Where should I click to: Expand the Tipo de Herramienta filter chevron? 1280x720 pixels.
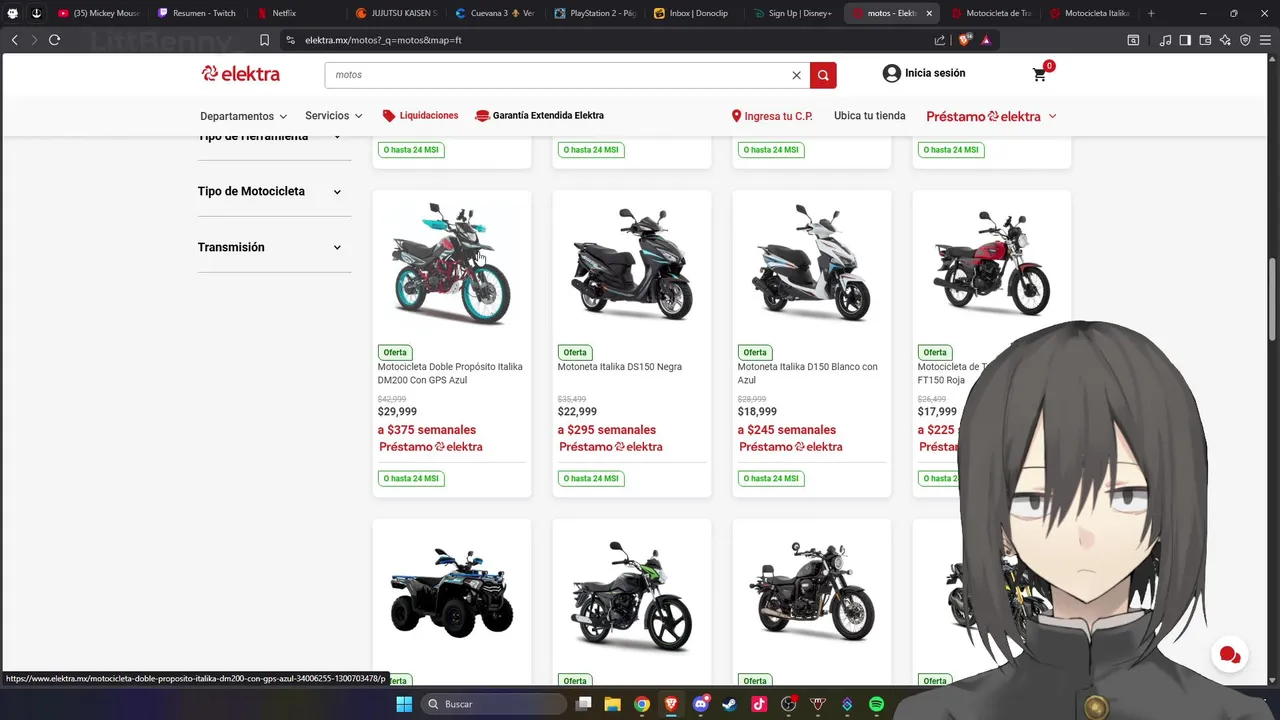coord(337,137)
